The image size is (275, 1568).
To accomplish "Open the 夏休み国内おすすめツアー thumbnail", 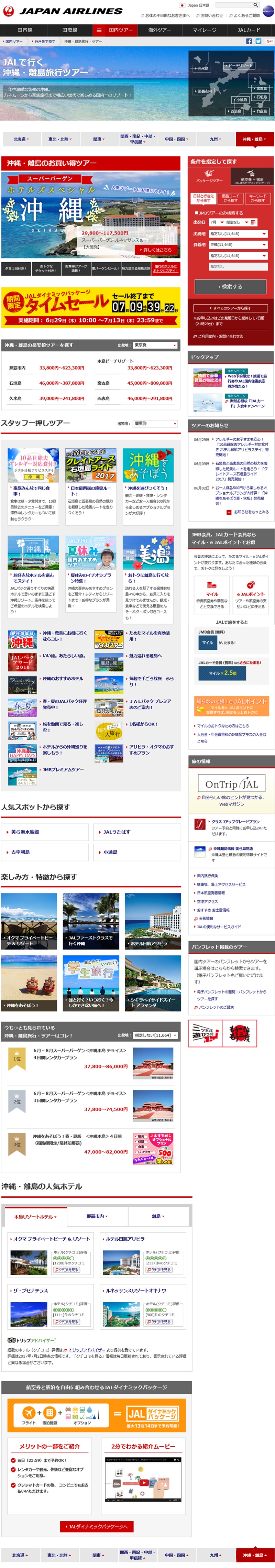I will point(91,553).
